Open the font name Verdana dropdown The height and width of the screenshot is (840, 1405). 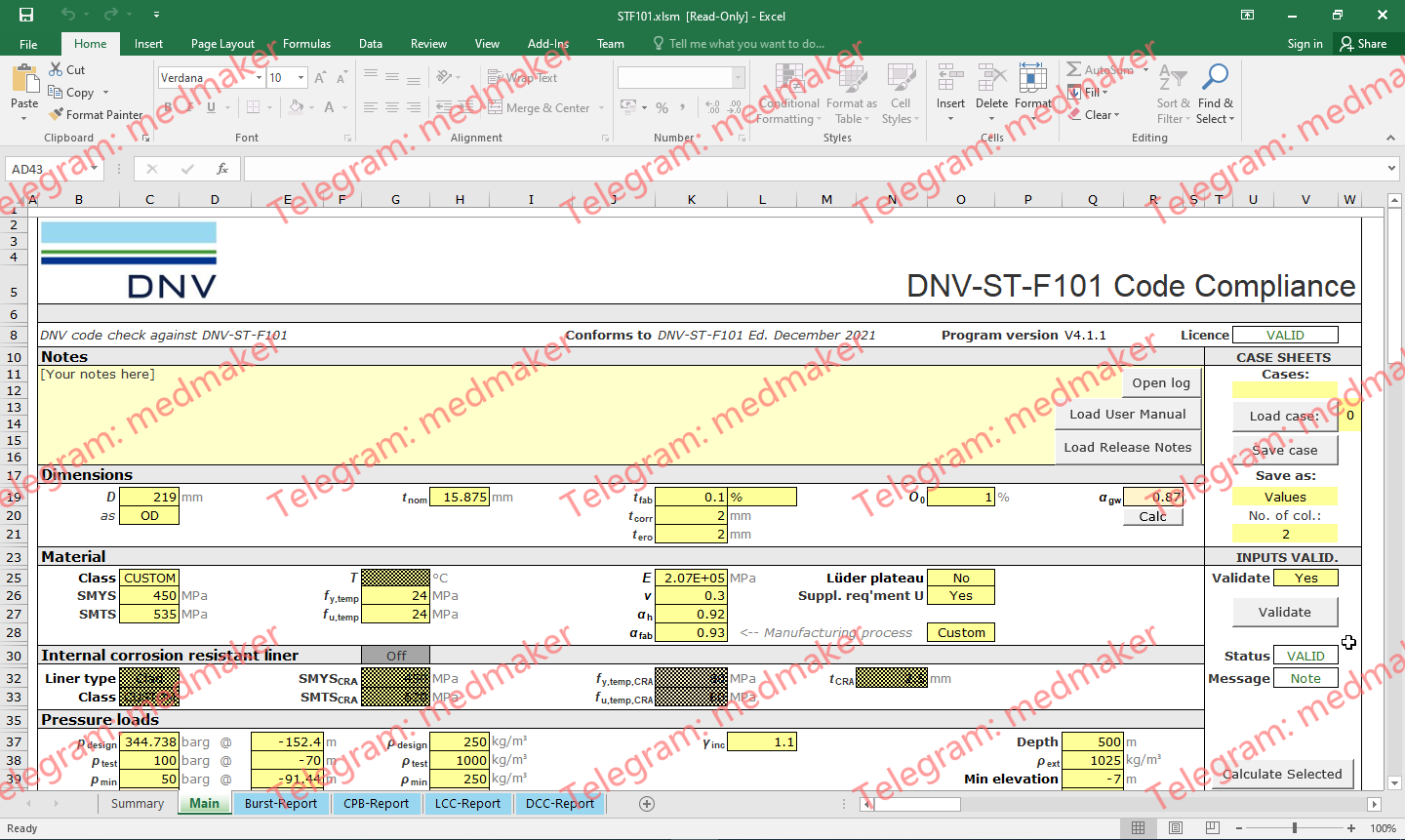(260, 78)
